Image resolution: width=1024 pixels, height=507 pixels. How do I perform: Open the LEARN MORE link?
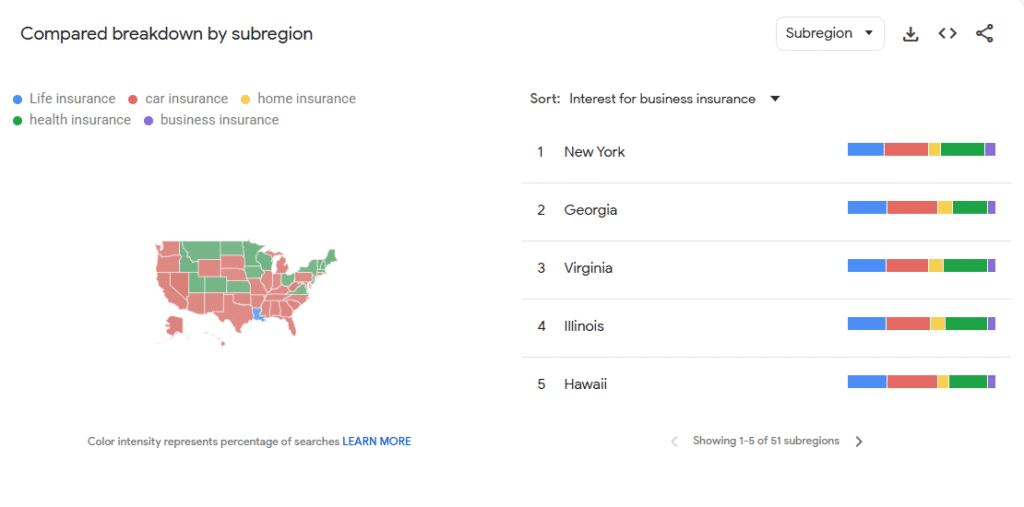[x=376, y=441]
